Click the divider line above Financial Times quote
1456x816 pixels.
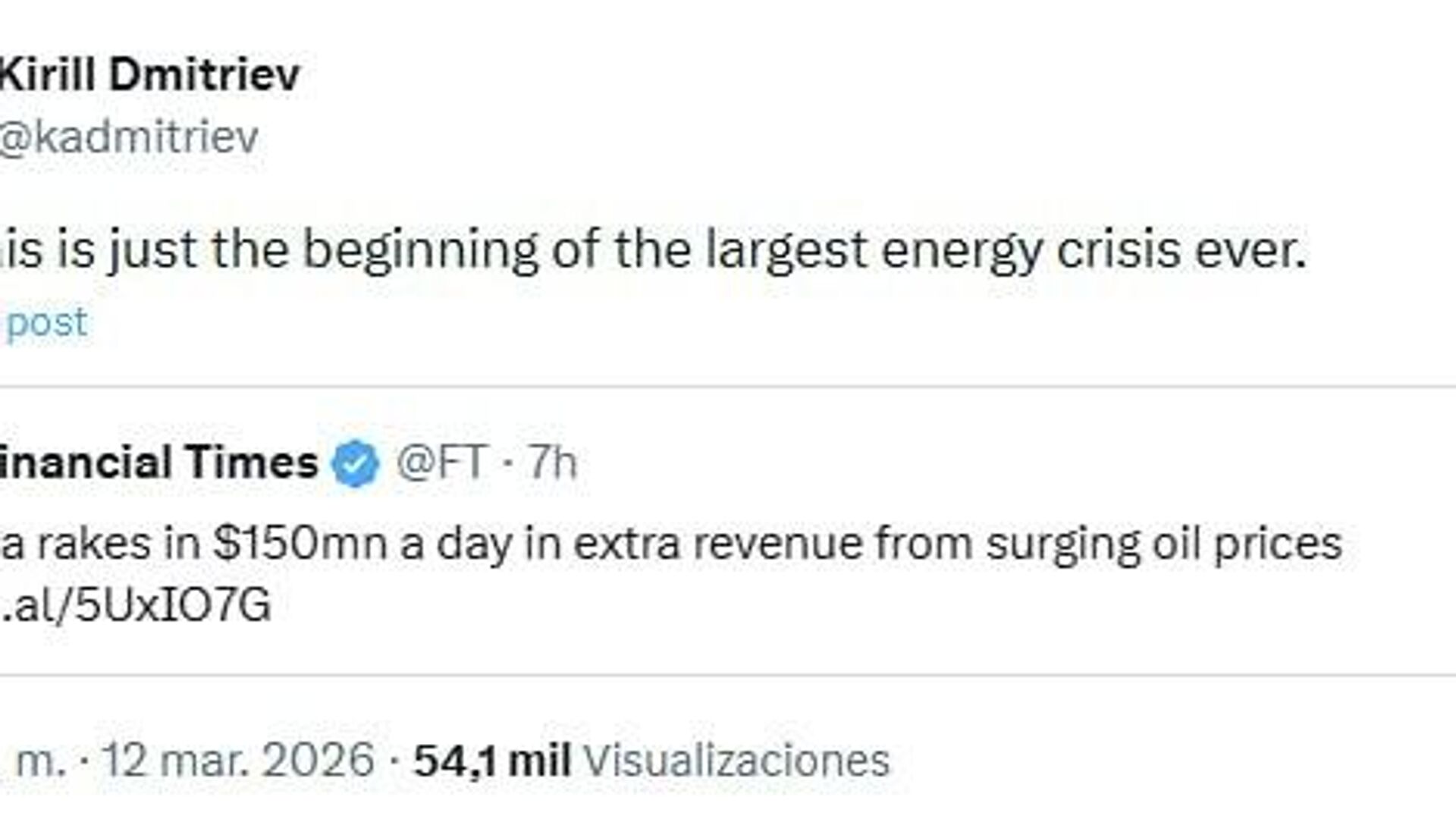point(728,387)
